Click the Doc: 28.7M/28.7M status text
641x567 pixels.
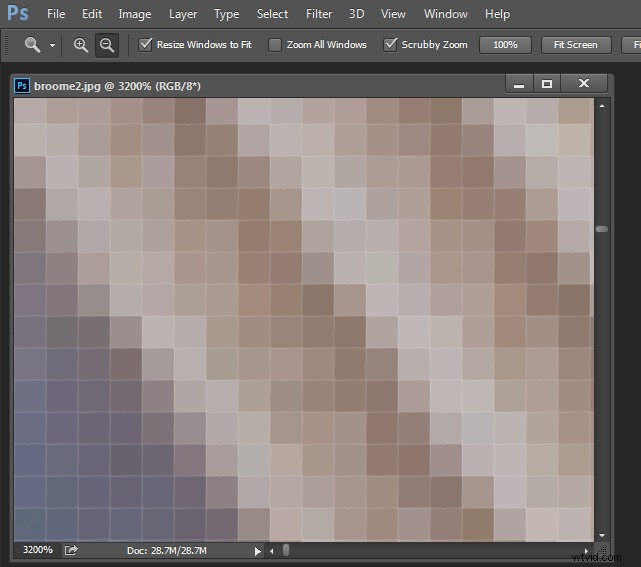tap(166, 551)
